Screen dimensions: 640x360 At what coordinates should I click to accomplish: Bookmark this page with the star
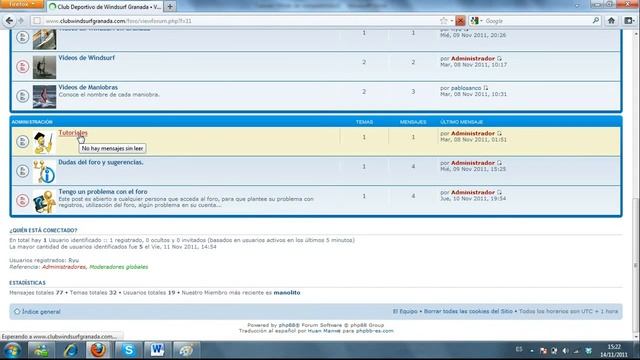tap(444, 21)
